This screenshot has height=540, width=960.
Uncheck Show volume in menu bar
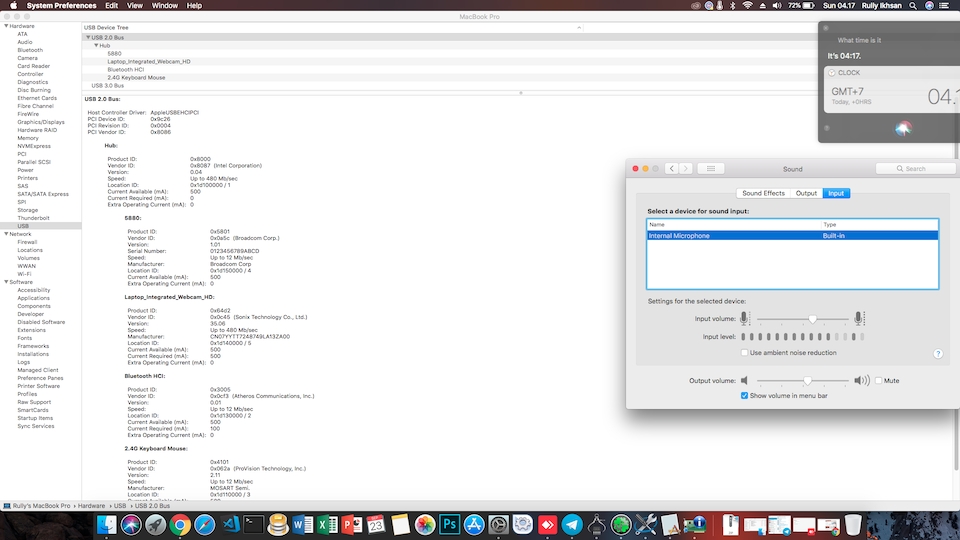(x=744, y=396)
